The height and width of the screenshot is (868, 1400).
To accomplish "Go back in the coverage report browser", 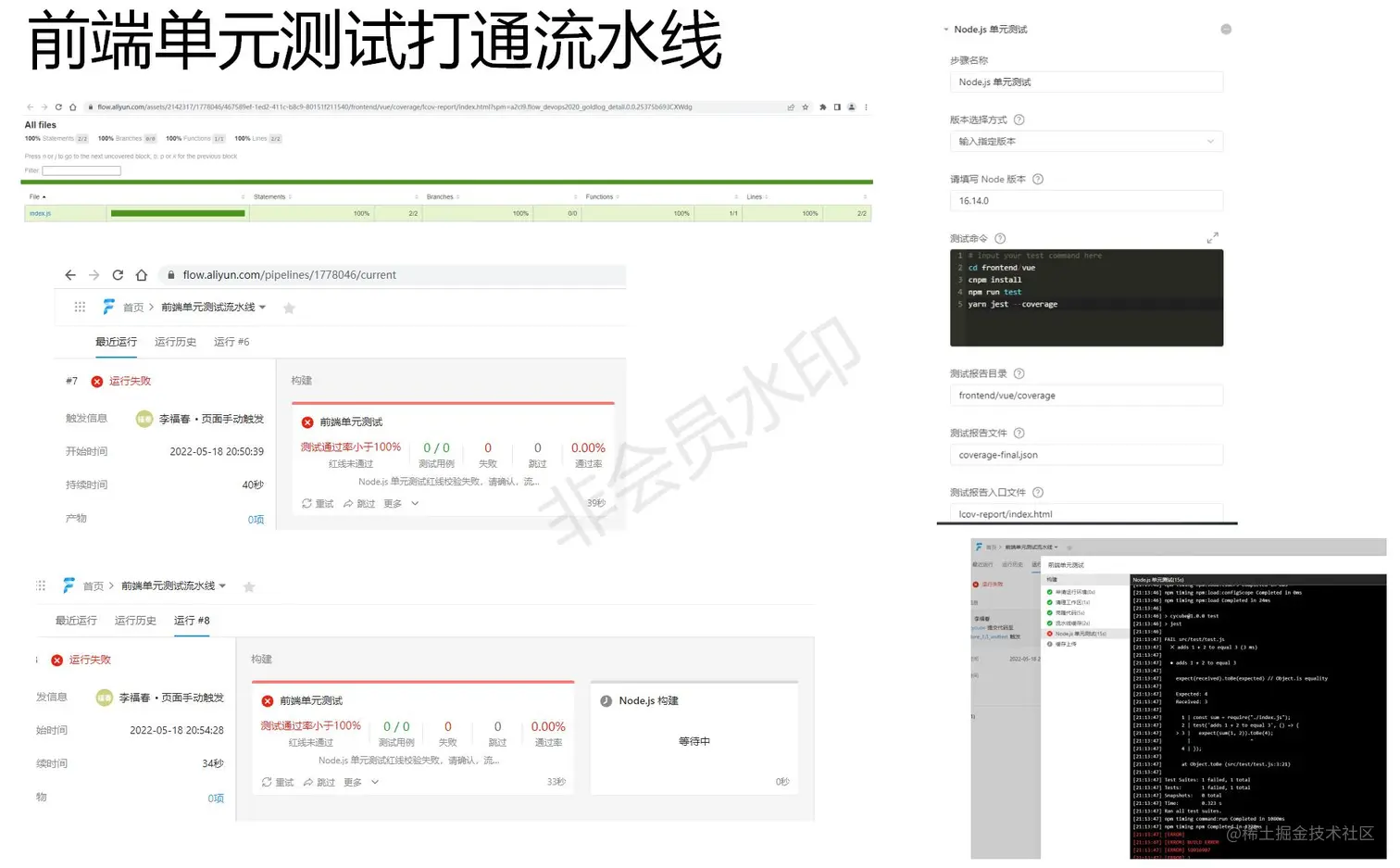I will point(30,107).
